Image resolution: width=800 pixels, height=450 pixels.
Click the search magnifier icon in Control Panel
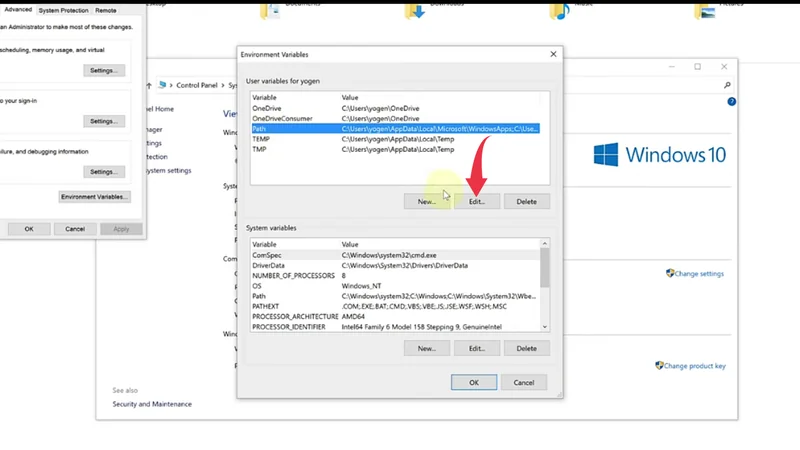click(727, 86)
